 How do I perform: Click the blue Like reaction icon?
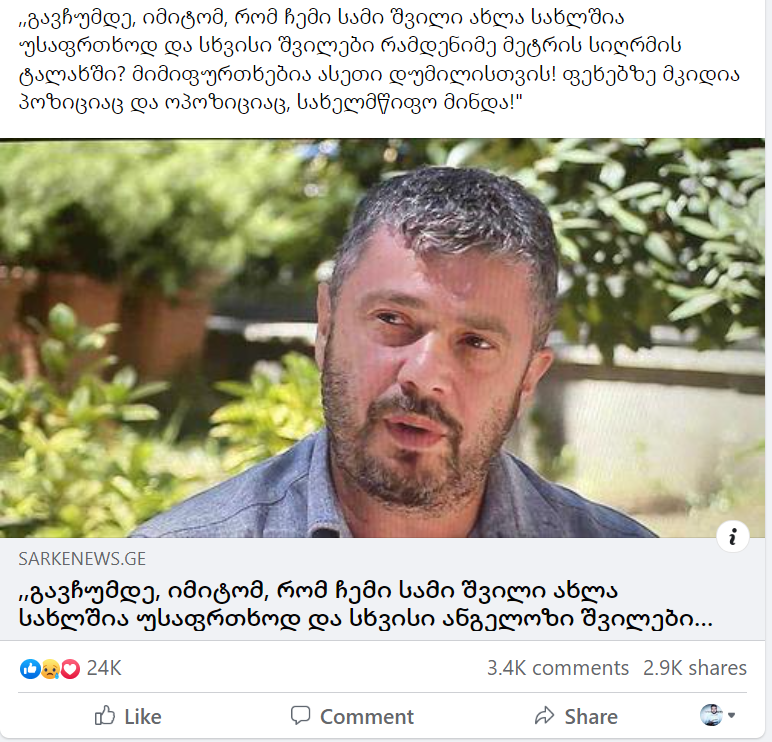click(30, 669)
